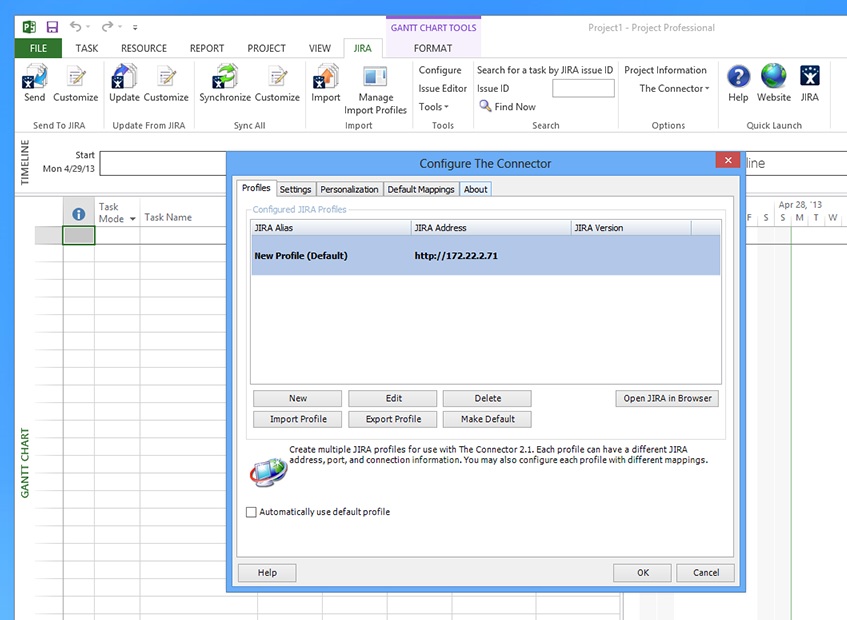Focus the Issue ID search field

point(583,89)
